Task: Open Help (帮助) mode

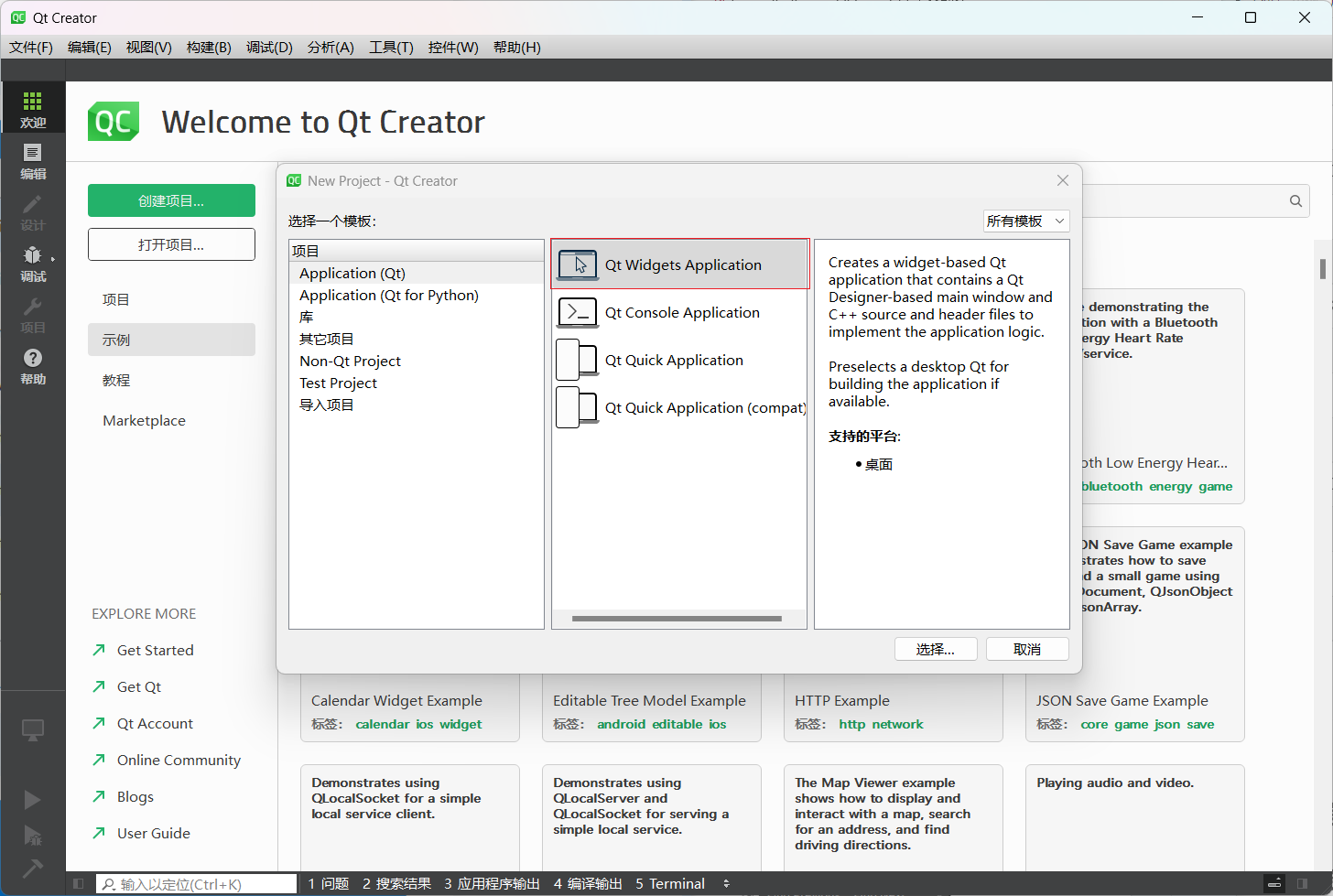Action: pos(33,365)
